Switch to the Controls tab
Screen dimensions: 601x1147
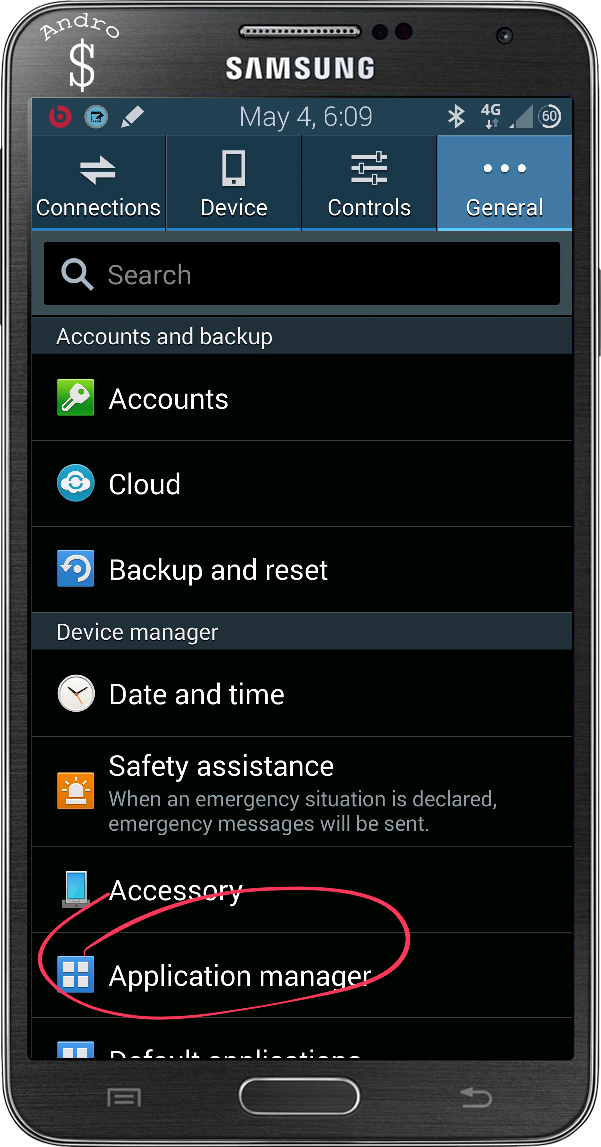pyautogui.click(x=369, y=183)
